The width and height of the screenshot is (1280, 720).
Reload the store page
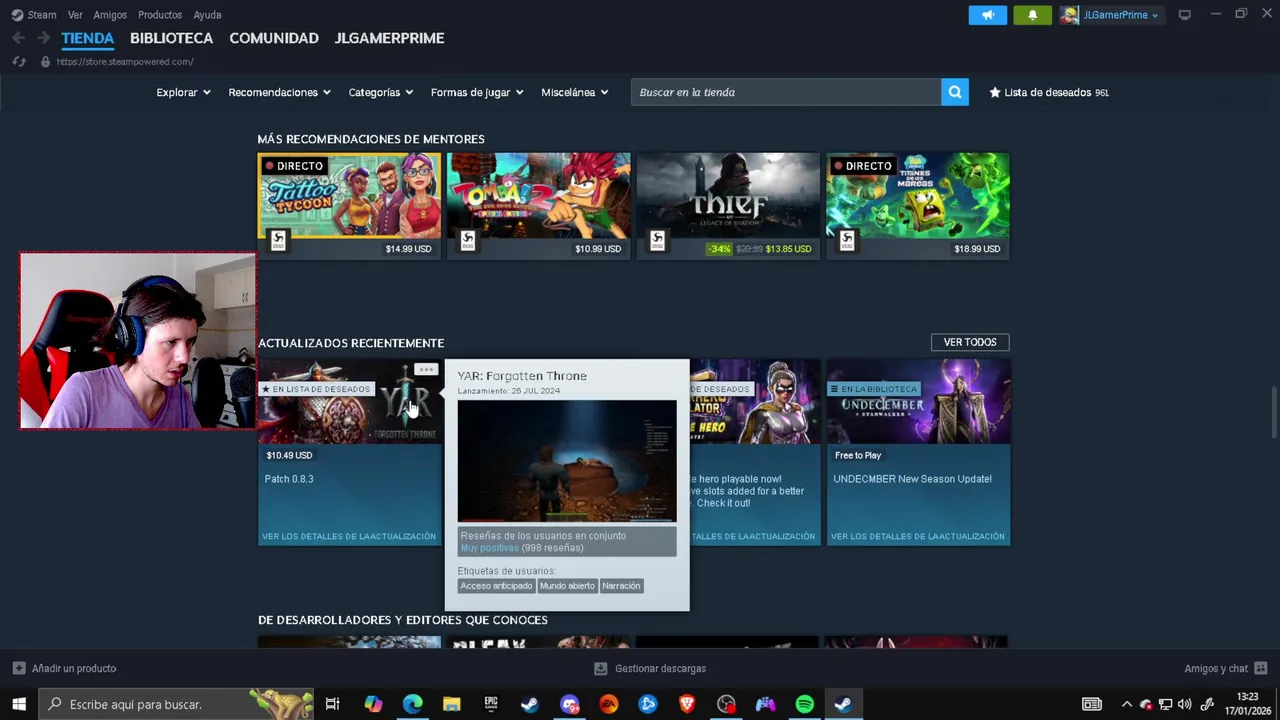tap(18, 62)
